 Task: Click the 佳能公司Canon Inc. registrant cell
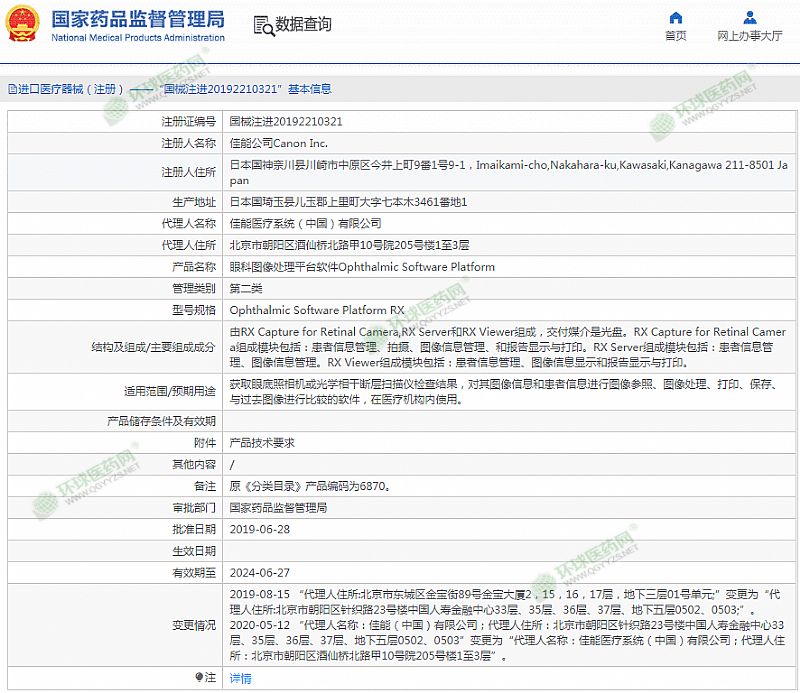coord(279,143)
